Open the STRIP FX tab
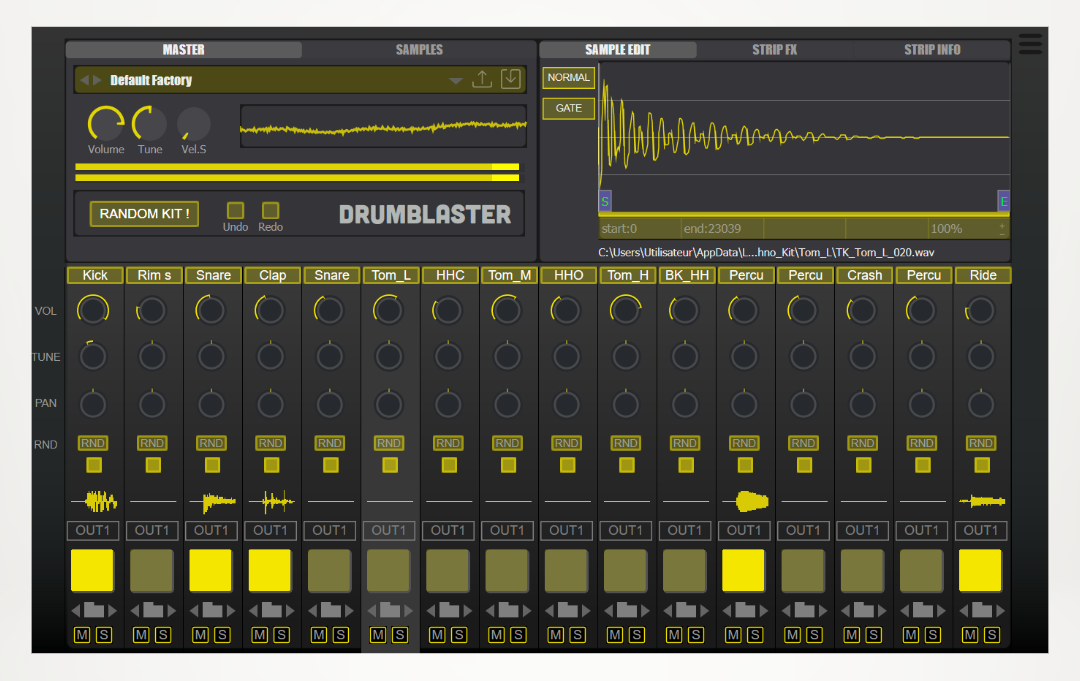Screen dimensions: 1080x681 pos(774,50)
